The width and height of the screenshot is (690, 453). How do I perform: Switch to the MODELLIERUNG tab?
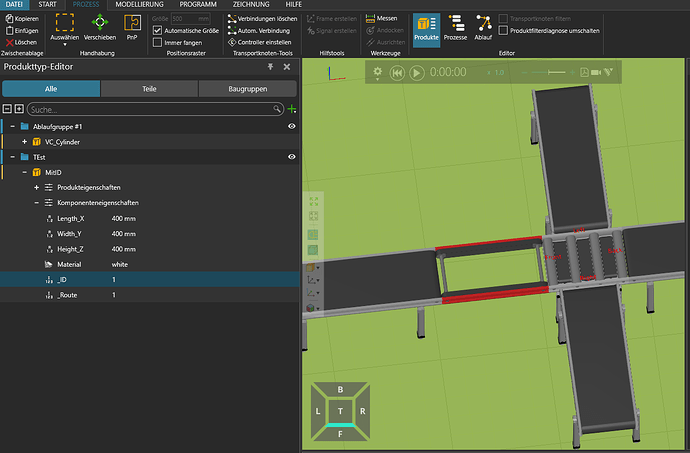click(139, 4)
